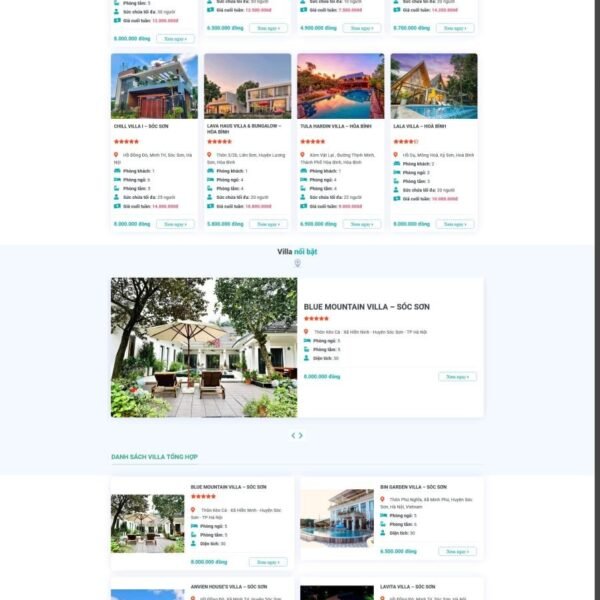Open Tula Hardin Villa pool photo thumbnail
The image size is (600, 600).
pyautogui.click(x=341, y=86)
